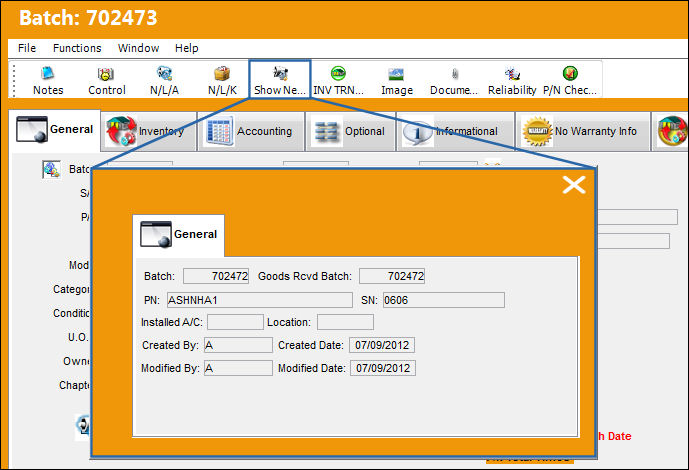Click the Created Date field

pyautogui.click(x=382, y=345)
